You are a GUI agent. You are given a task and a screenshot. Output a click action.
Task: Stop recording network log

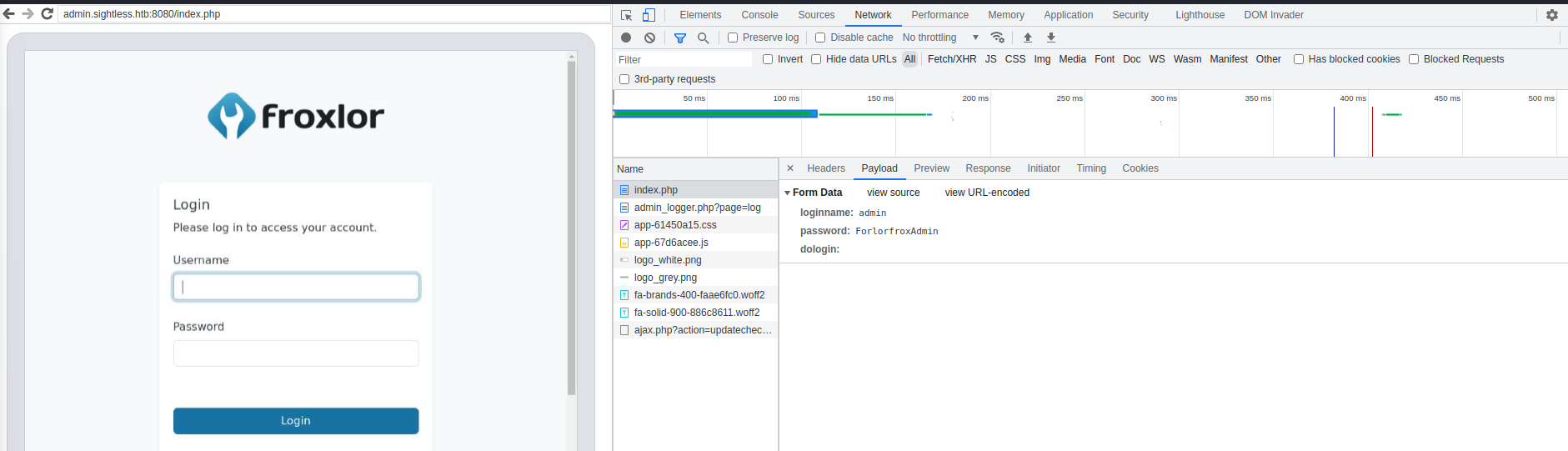[x=626, y=38]
